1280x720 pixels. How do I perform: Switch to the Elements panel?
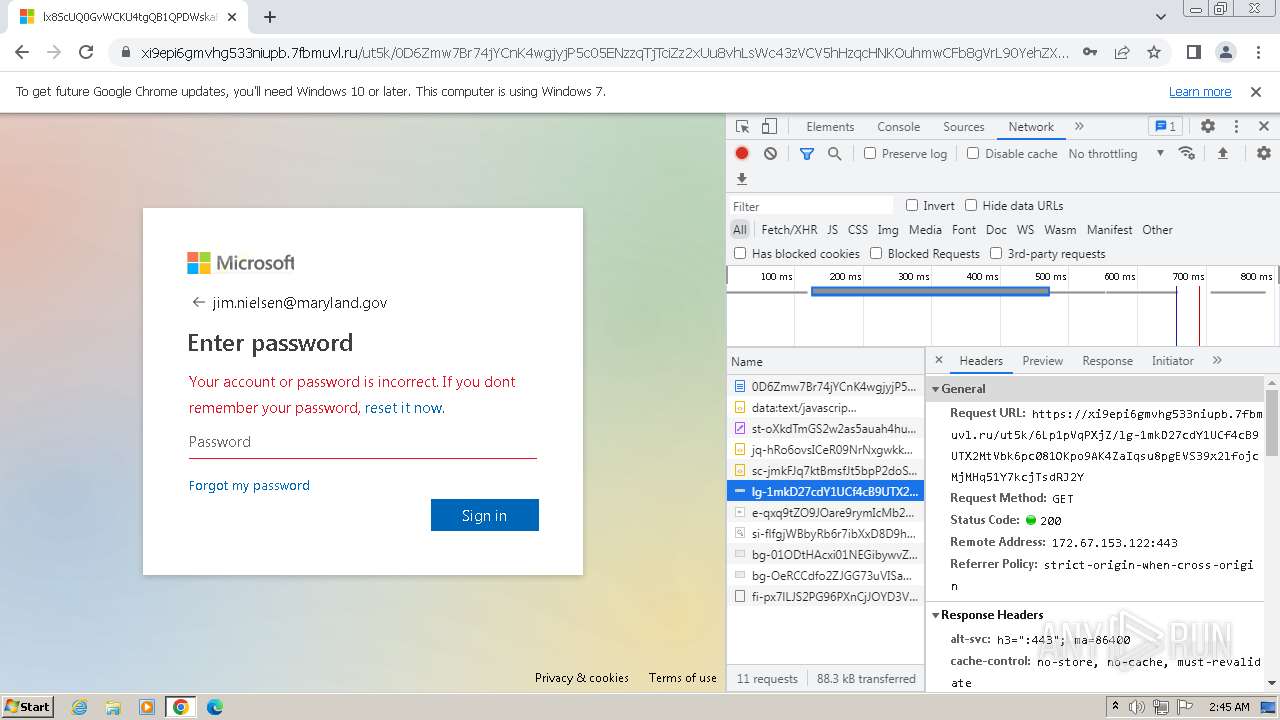point(830,127)
